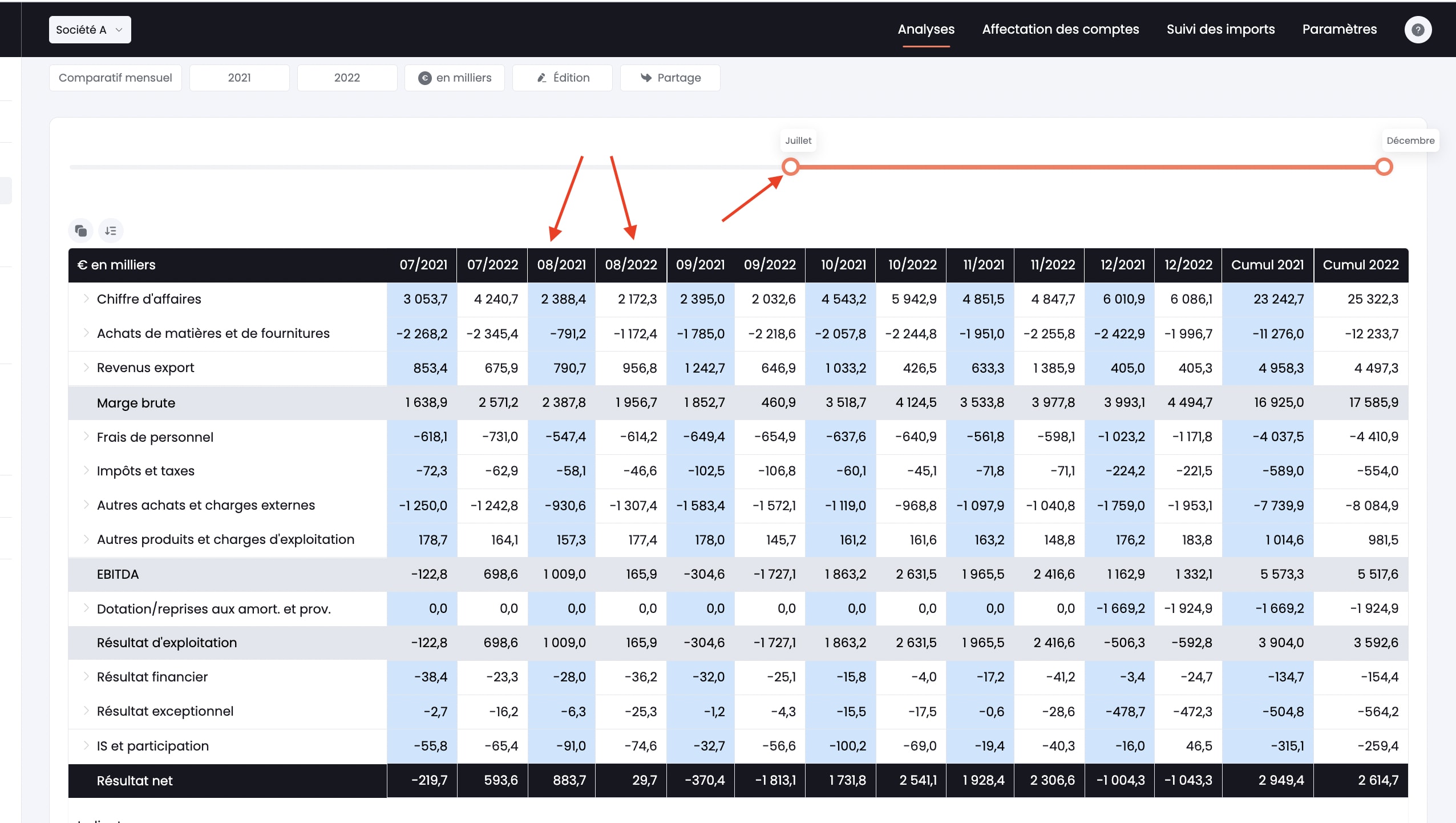Click Marge brute value 4 494,7
The width and height of the screenshot is (1456, 823).
coord(1190,402)
